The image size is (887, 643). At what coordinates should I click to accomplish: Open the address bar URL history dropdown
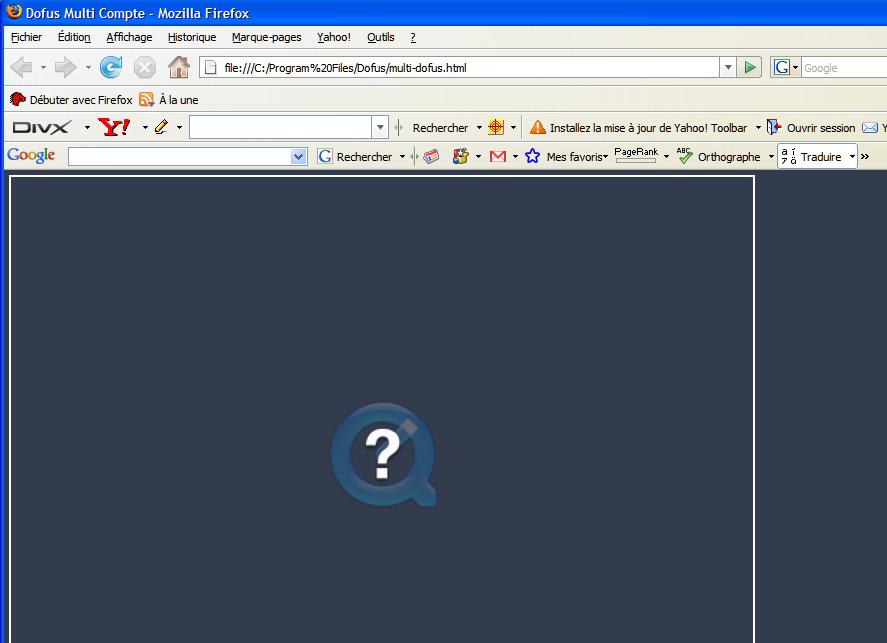(728, 68)
